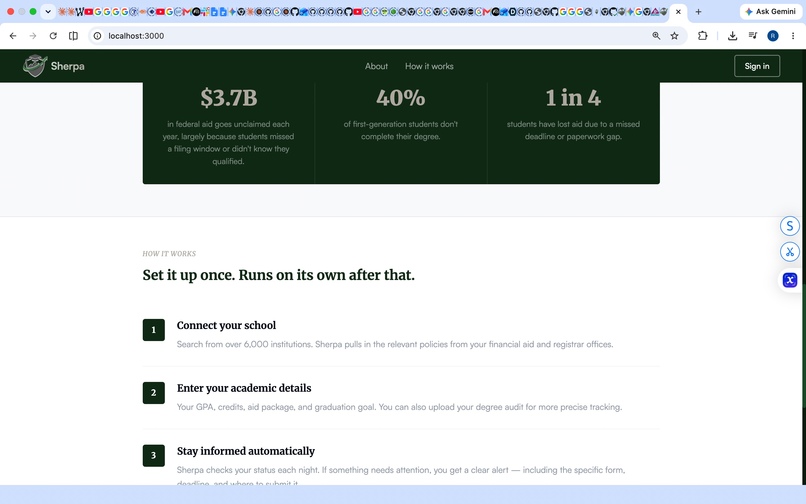Click the Set it up once headline
Viewport: 806px width, 504px height.
click(x=279, y=275)
